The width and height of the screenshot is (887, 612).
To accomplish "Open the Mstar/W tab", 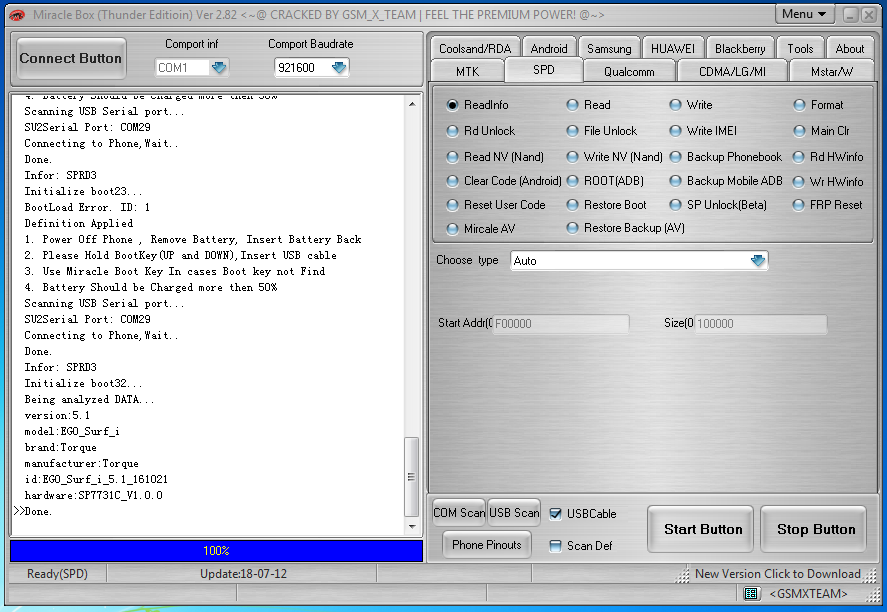I will [832, 72].
